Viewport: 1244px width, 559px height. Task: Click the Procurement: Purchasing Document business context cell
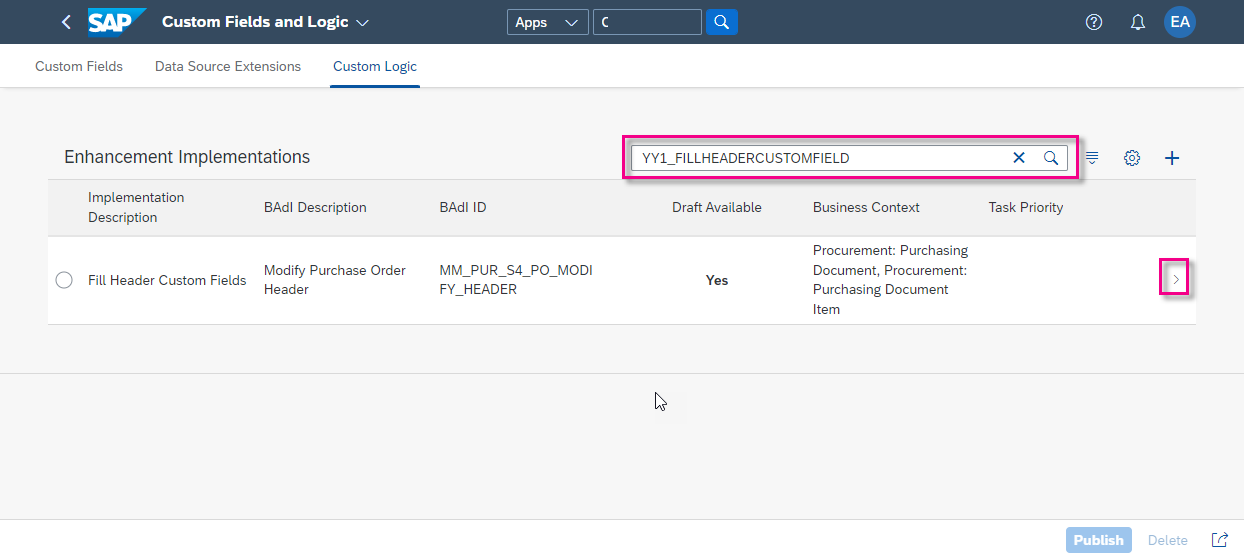point(891,280)
